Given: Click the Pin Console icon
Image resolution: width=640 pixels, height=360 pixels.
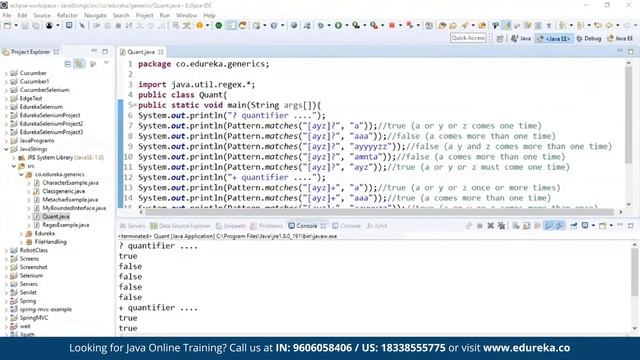Looking at the screenshot, I should pyautogui.click(x=573, y=225).
